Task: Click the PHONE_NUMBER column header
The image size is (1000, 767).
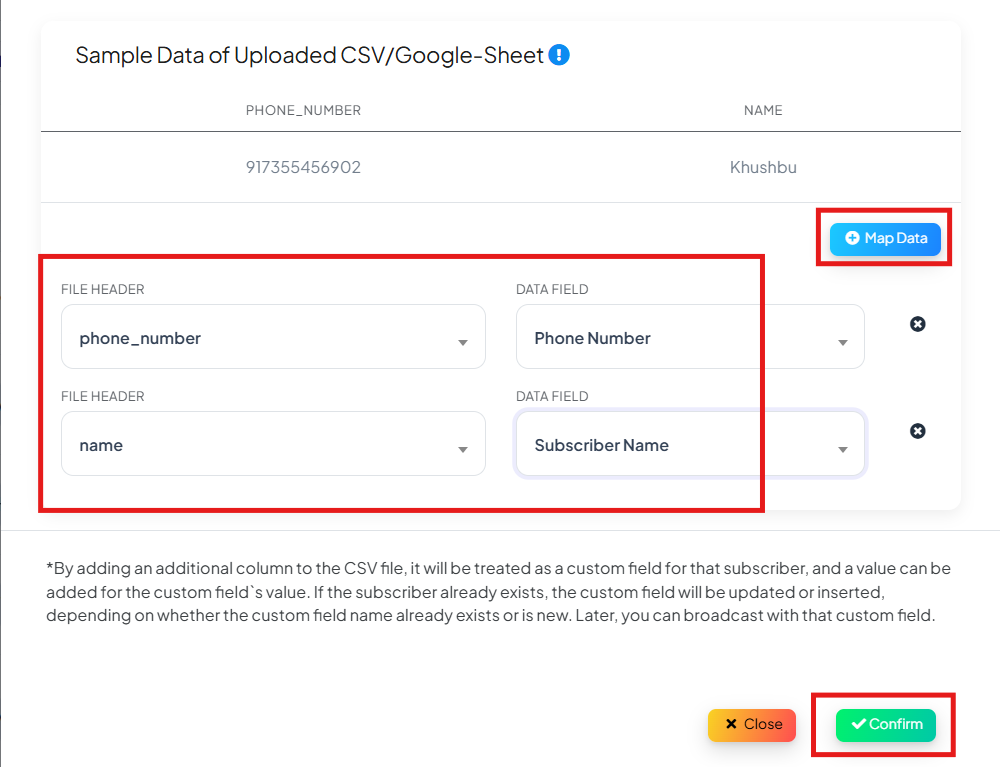Action: [x=303, y=110]
